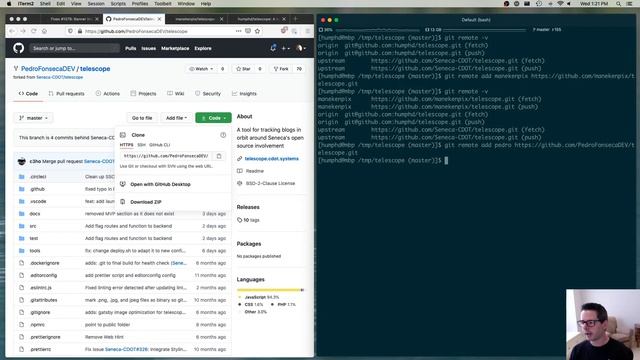Click the Readme book icon
640x360 pixels.
point(240,171)
